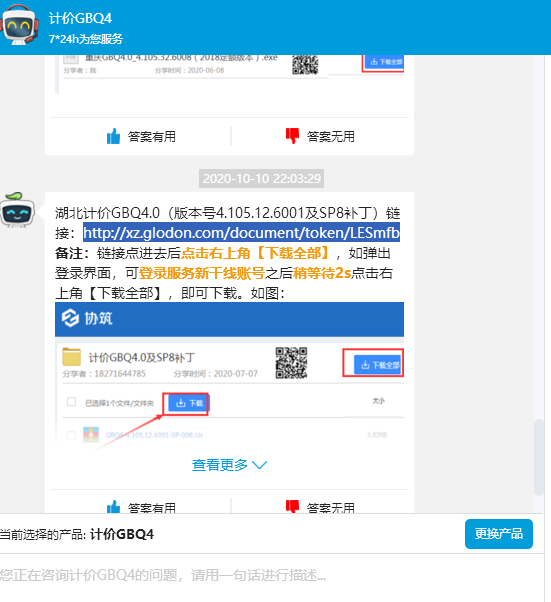This screenshot has width=551, height=602.
Task: Click the 当前选择的产品: 计价GBQ4 label
Action: tap(77, 534)
